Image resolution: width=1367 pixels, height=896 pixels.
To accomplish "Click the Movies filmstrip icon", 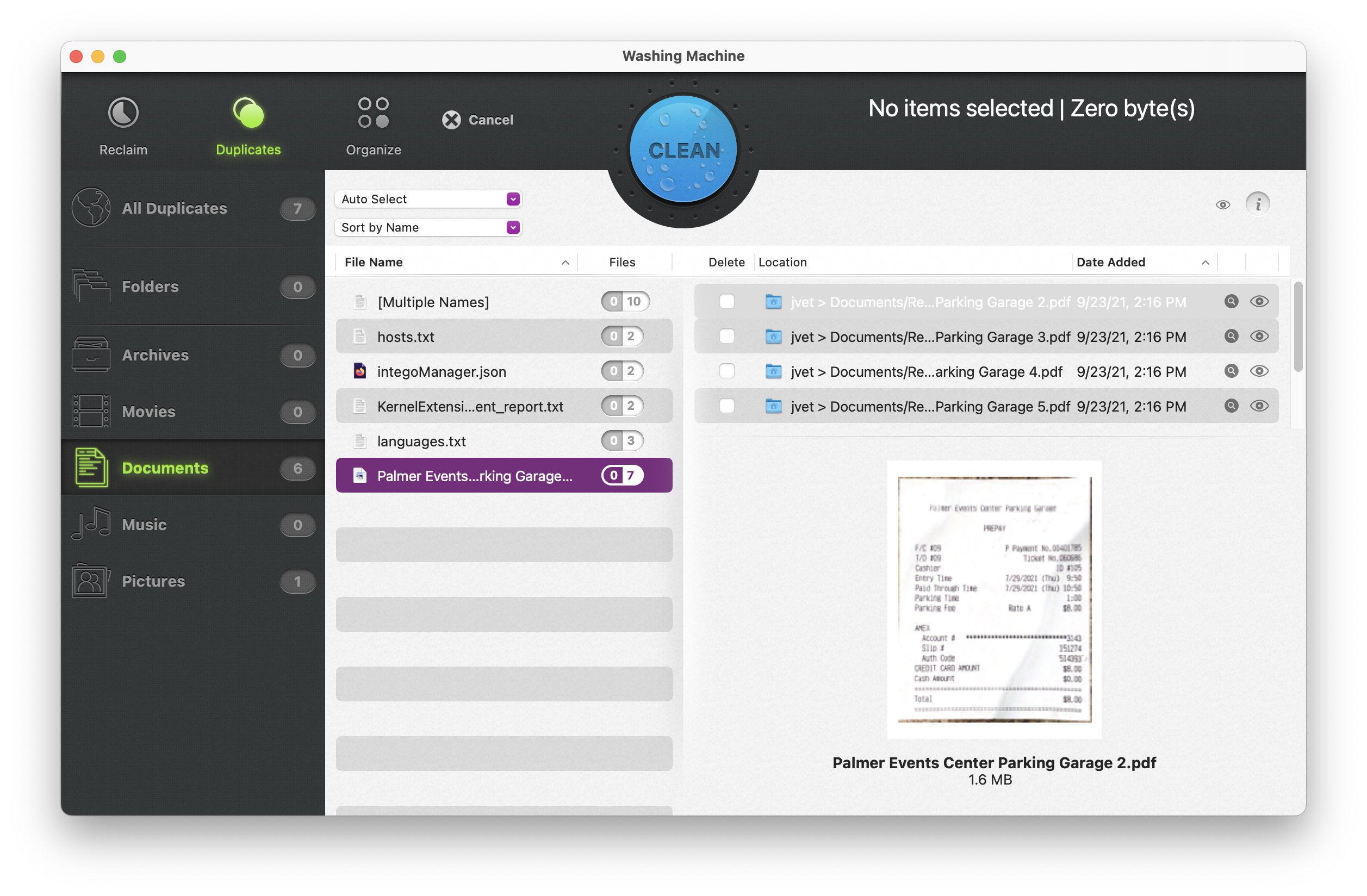I will 91,410.
